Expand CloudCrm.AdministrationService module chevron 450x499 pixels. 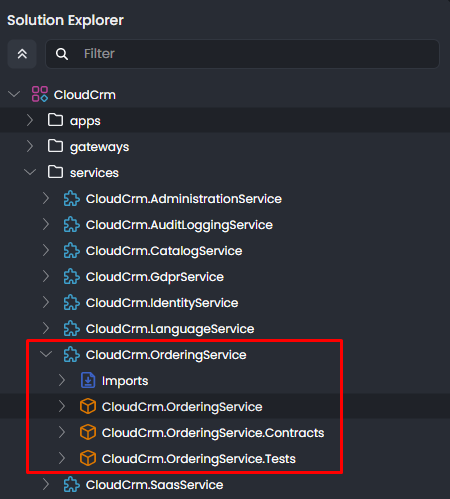pos(46,198)
